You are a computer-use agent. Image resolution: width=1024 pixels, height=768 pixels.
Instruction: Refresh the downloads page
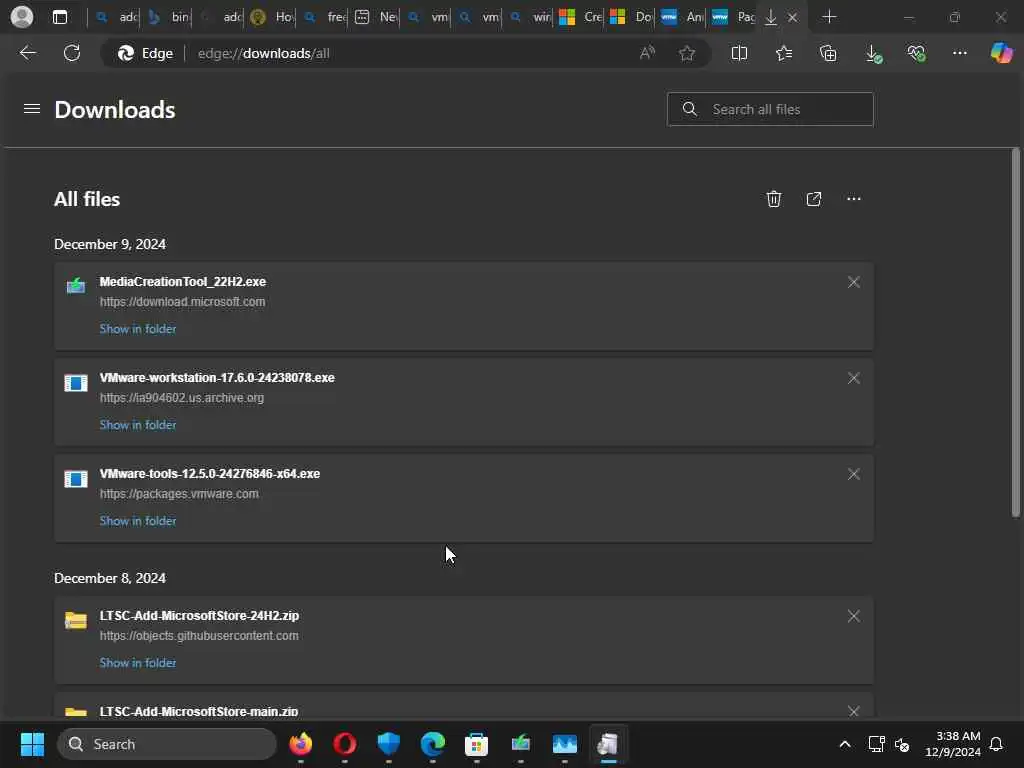72,53
